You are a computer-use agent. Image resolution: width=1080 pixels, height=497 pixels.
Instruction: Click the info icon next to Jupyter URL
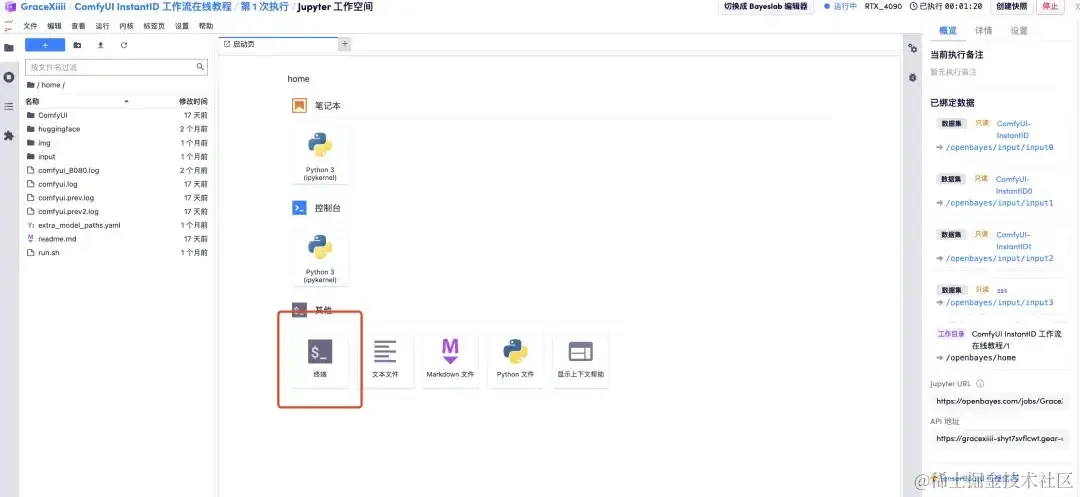[980, 383]
